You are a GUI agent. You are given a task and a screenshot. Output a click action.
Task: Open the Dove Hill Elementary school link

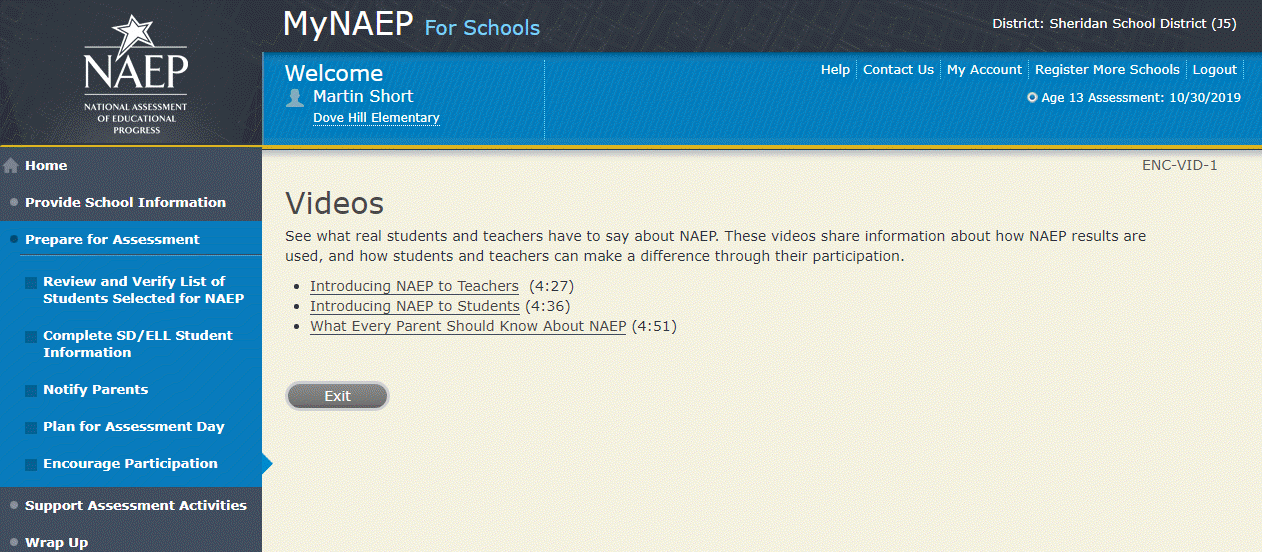376,118
